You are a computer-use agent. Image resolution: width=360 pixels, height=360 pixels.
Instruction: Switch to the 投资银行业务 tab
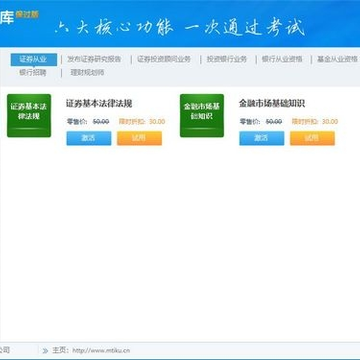click(227, 60)
